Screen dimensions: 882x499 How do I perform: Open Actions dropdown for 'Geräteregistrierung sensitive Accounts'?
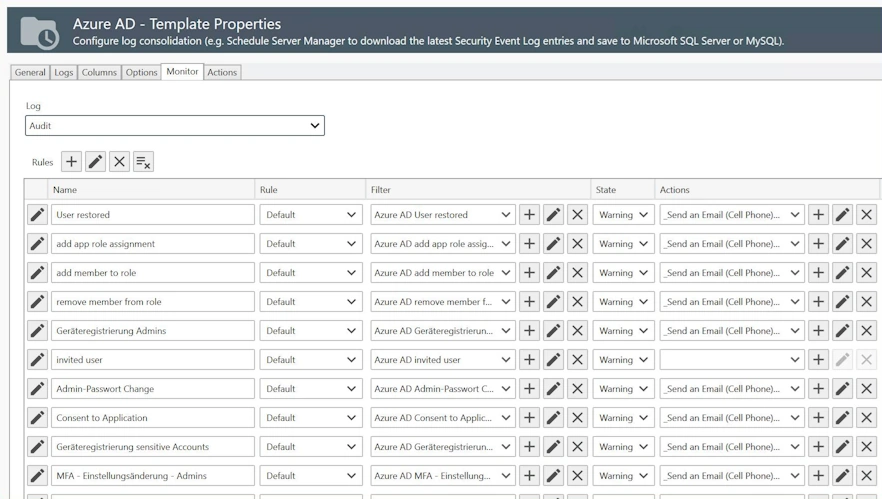click(732, 447)
